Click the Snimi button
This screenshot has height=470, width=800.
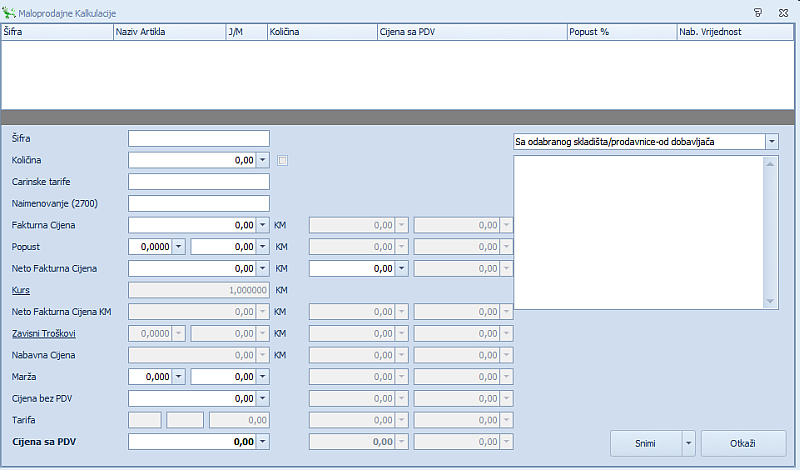point(645,443)
